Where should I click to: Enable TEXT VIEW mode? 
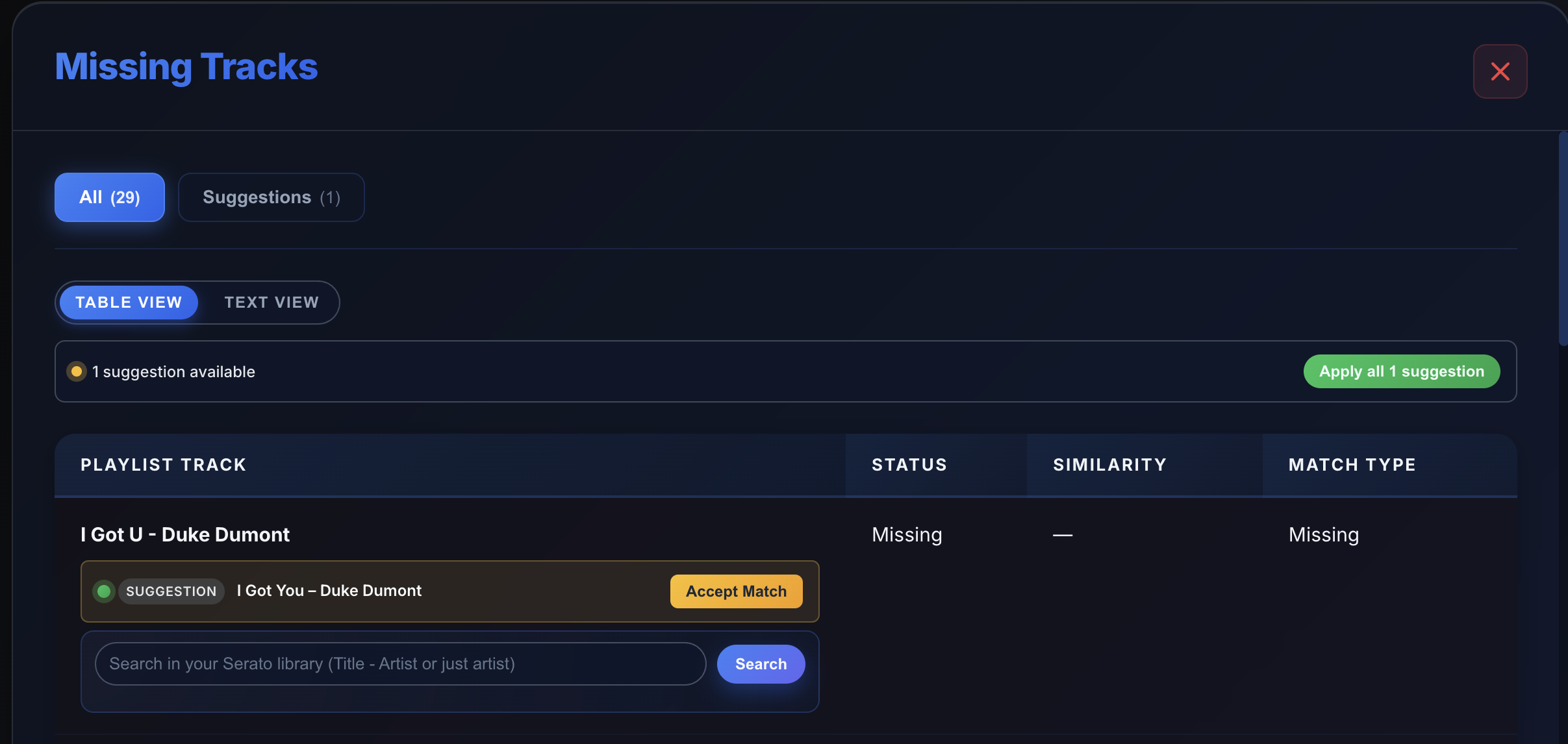click(271, 302)
